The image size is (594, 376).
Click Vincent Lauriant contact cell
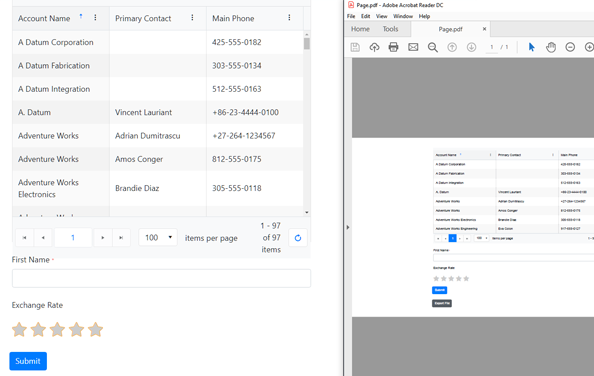pos(158,112)
